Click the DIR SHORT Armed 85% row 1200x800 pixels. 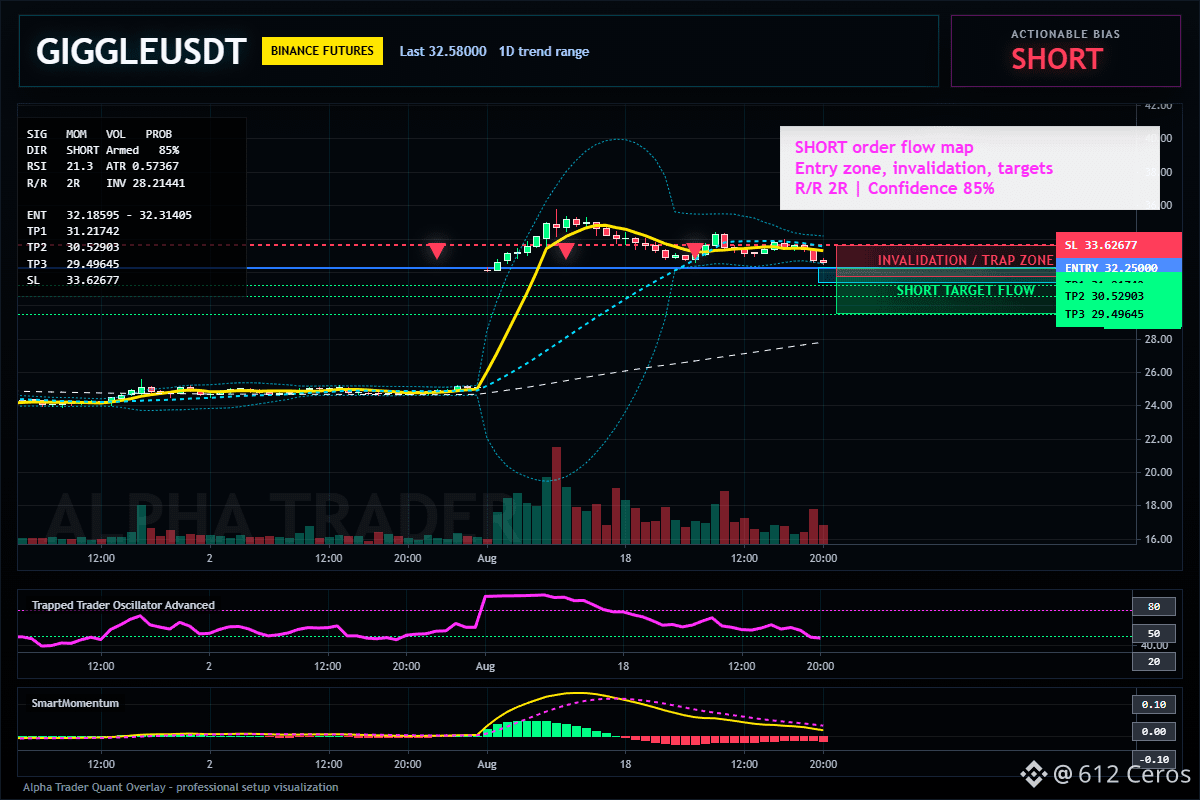(x=103, y=149)
